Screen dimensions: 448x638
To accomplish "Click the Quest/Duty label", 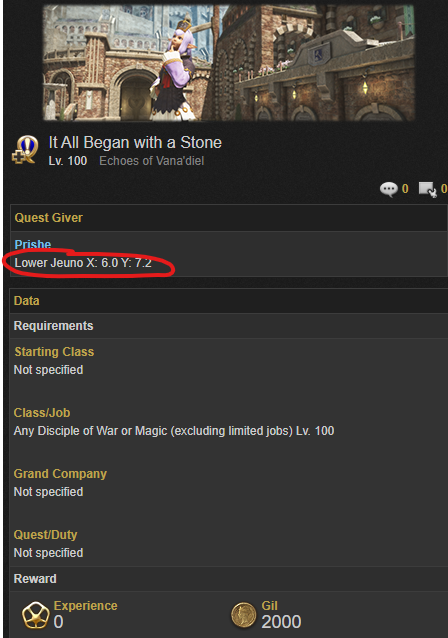I will pos(45,535).
